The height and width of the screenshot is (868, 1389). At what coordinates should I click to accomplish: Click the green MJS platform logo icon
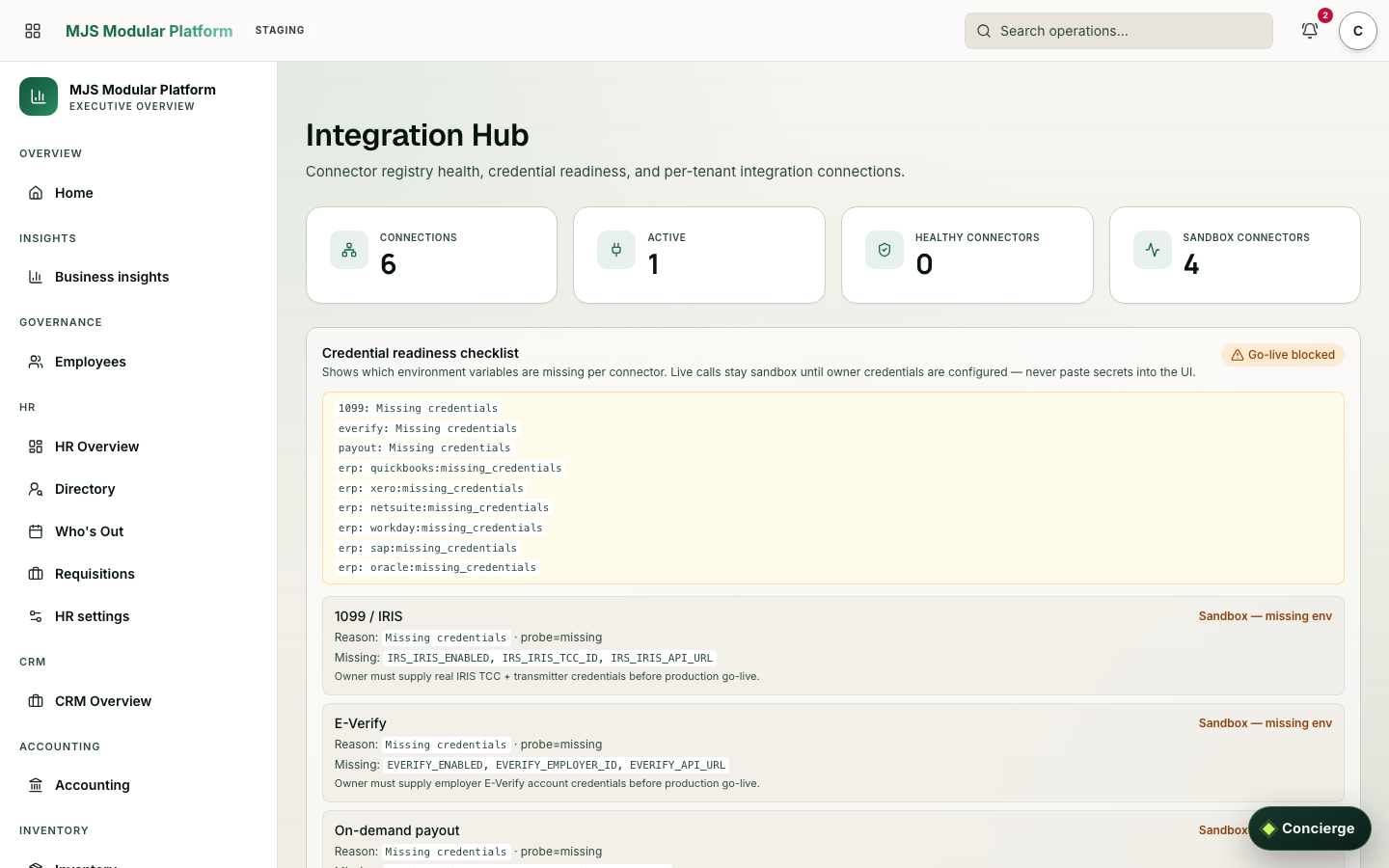pyautogui.click(x=39, y=96)
